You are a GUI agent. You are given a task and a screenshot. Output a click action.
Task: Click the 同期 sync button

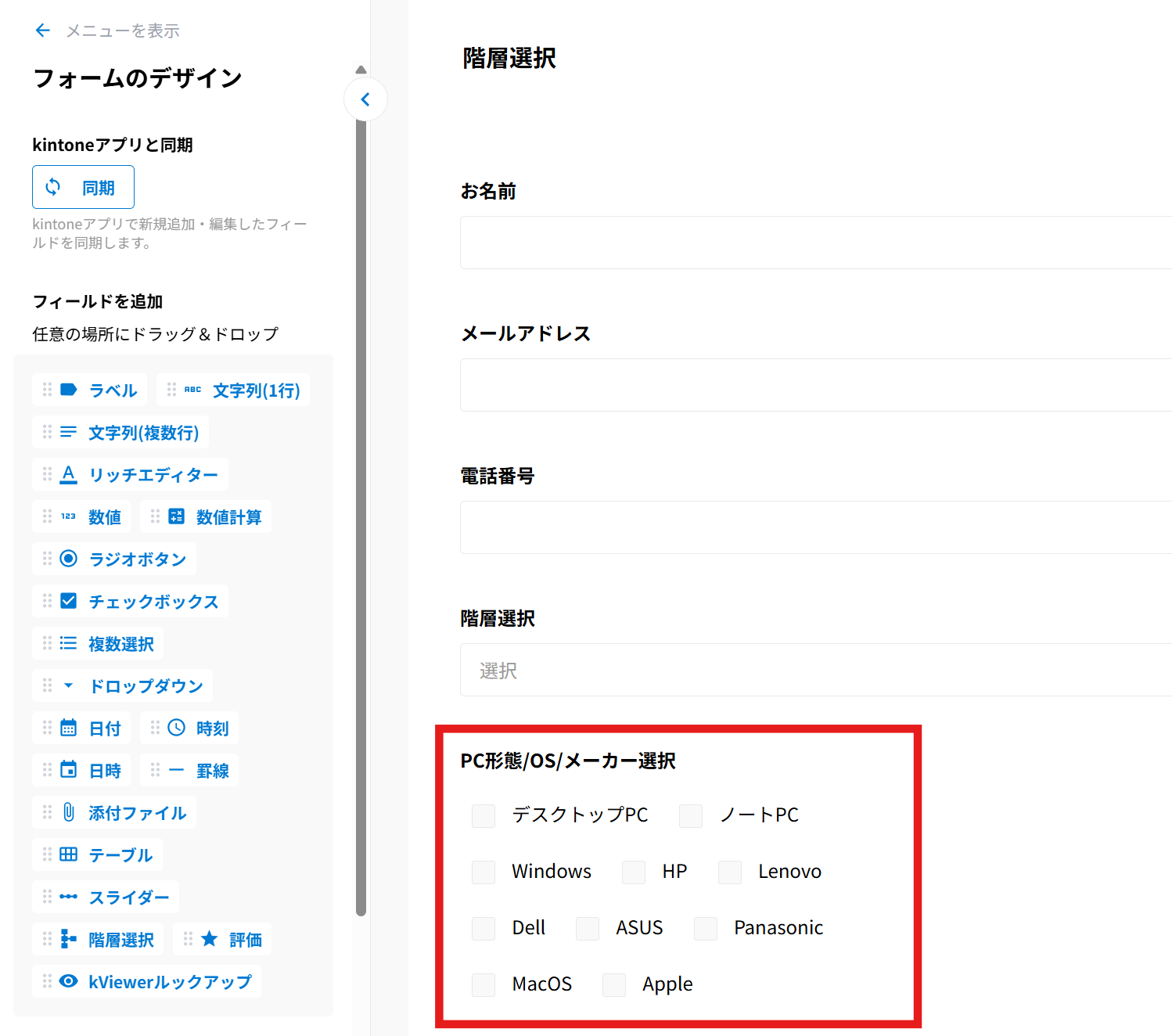click(83, 187)
